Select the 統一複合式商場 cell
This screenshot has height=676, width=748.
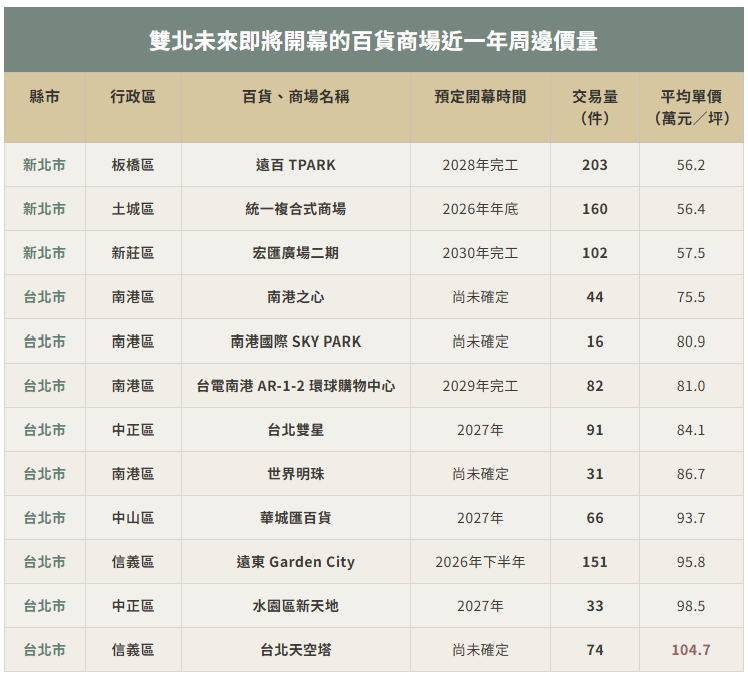[296, 209]
